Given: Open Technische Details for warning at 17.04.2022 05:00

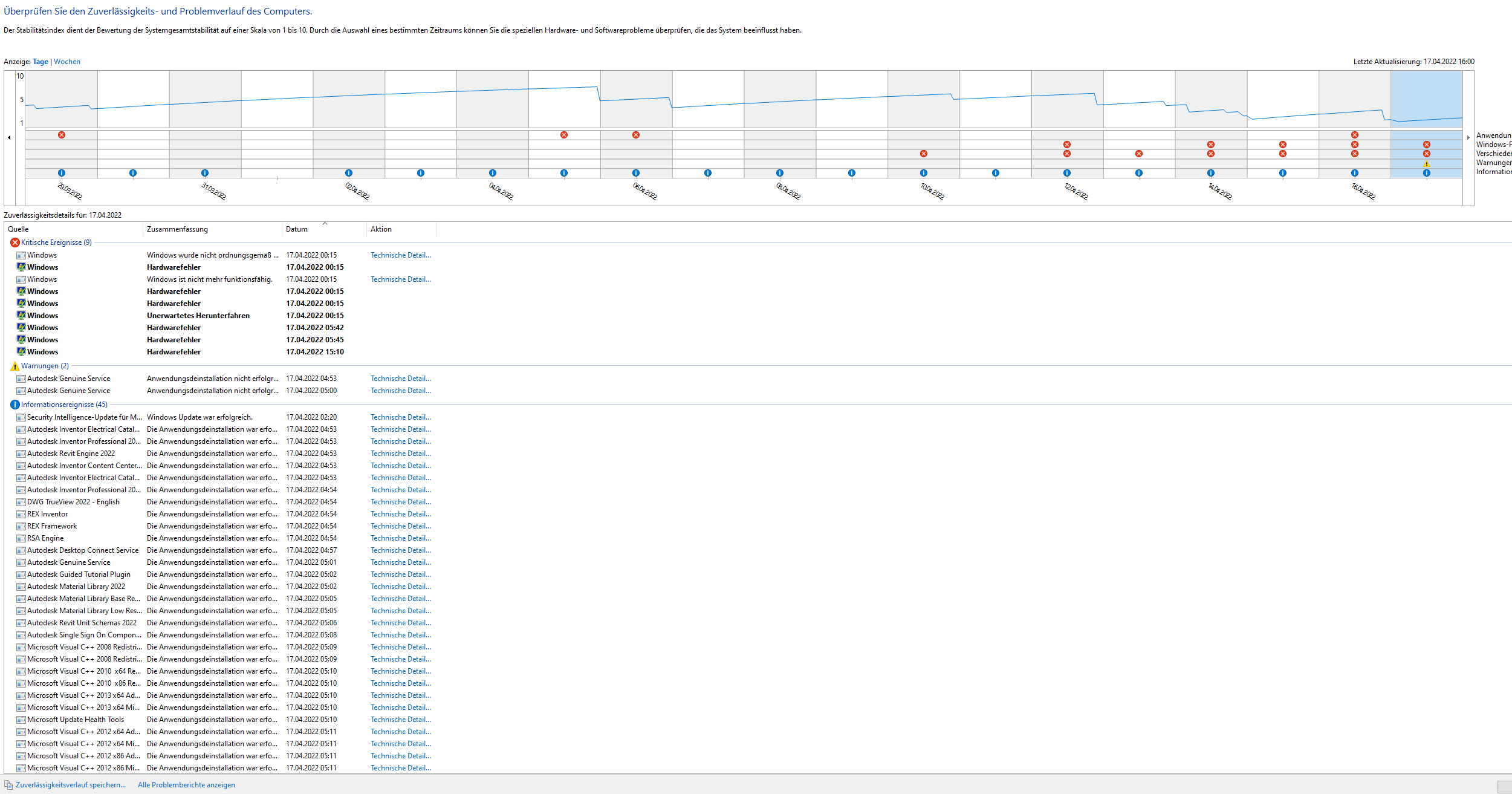Looking at the screenshot, I should click(401, 391).
